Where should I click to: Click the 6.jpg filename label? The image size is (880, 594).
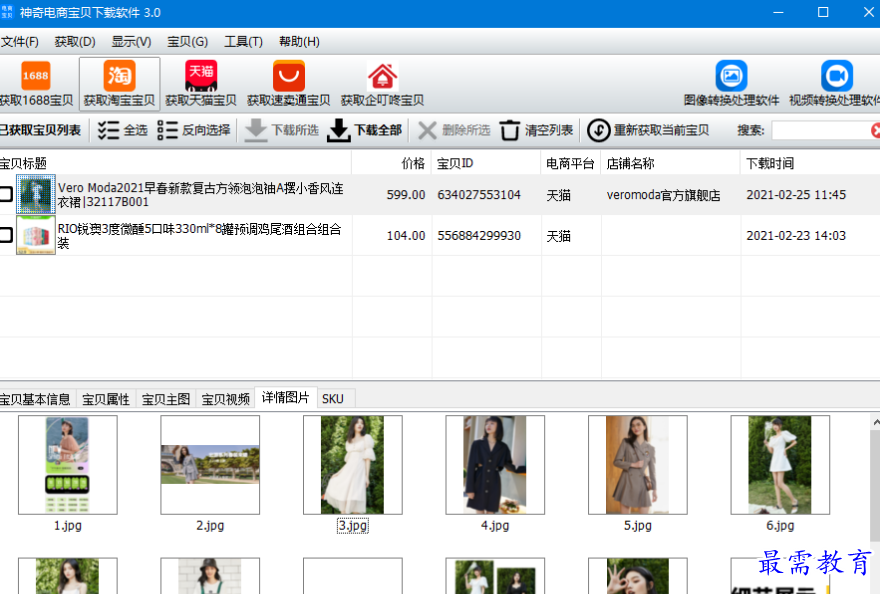click(780, 526)
